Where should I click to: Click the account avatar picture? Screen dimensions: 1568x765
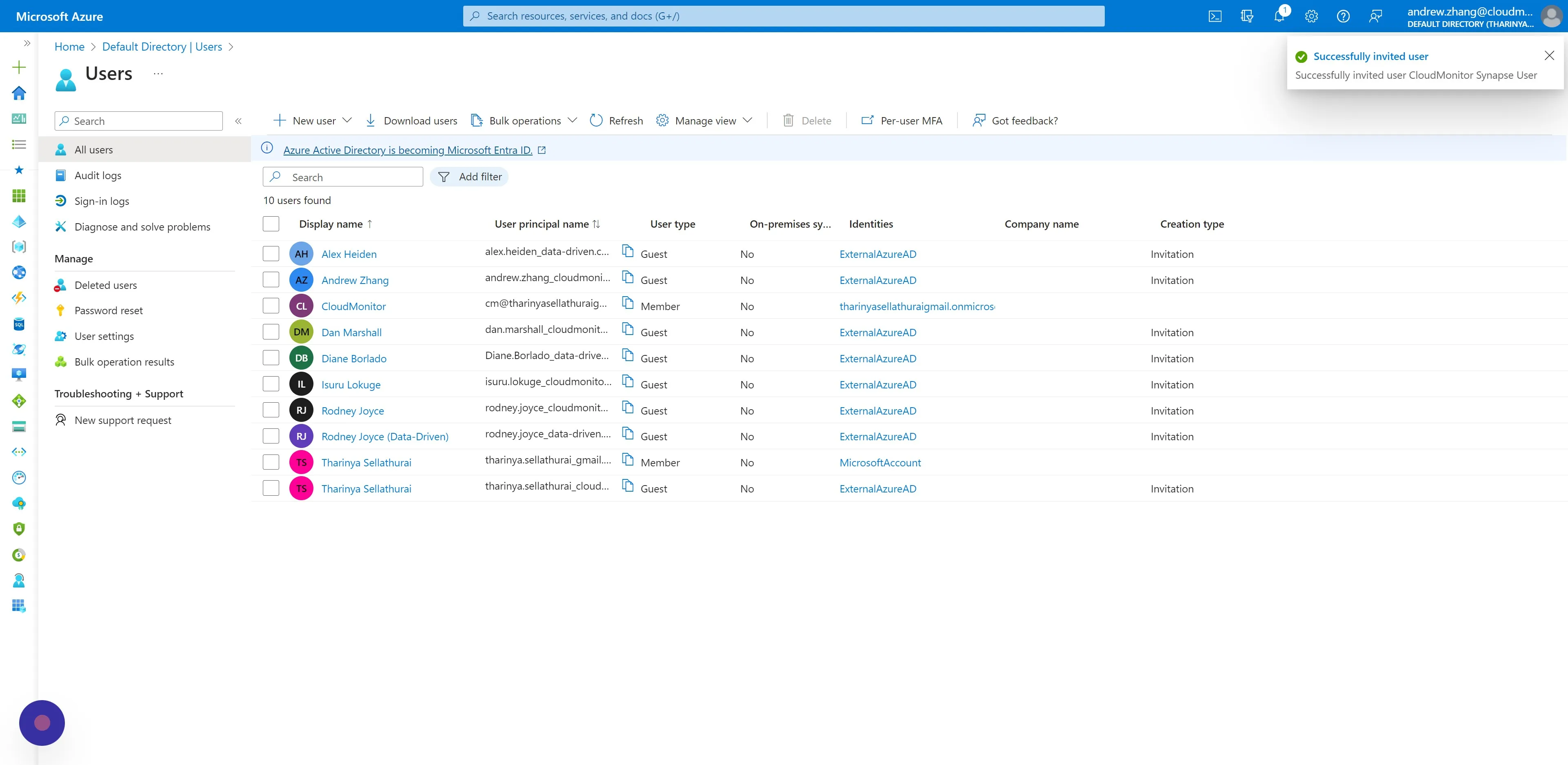[x=1552, y=16]
